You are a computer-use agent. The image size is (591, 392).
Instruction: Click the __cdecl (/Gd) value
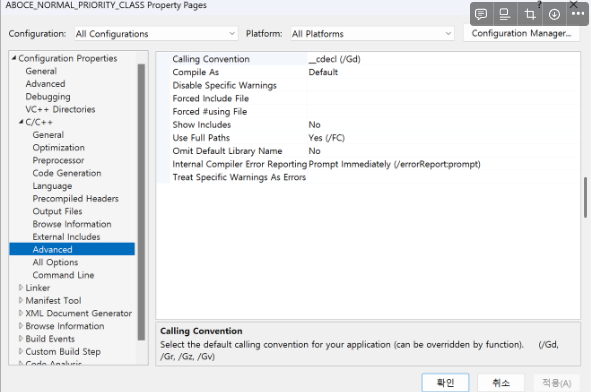pos(334,59)
